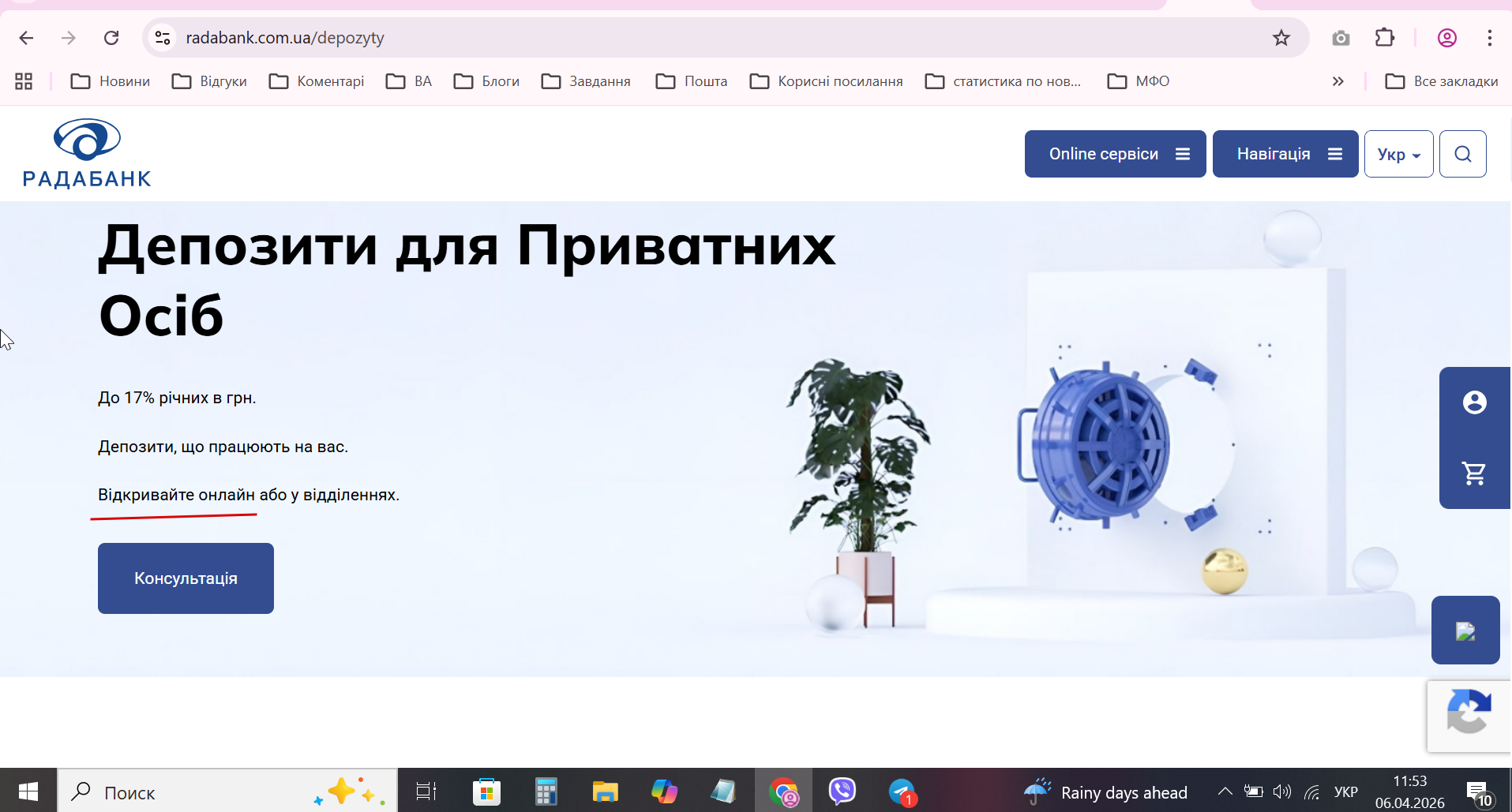Open the Новини bookmark folder
1512x812 pixels.
coord(111,81)
